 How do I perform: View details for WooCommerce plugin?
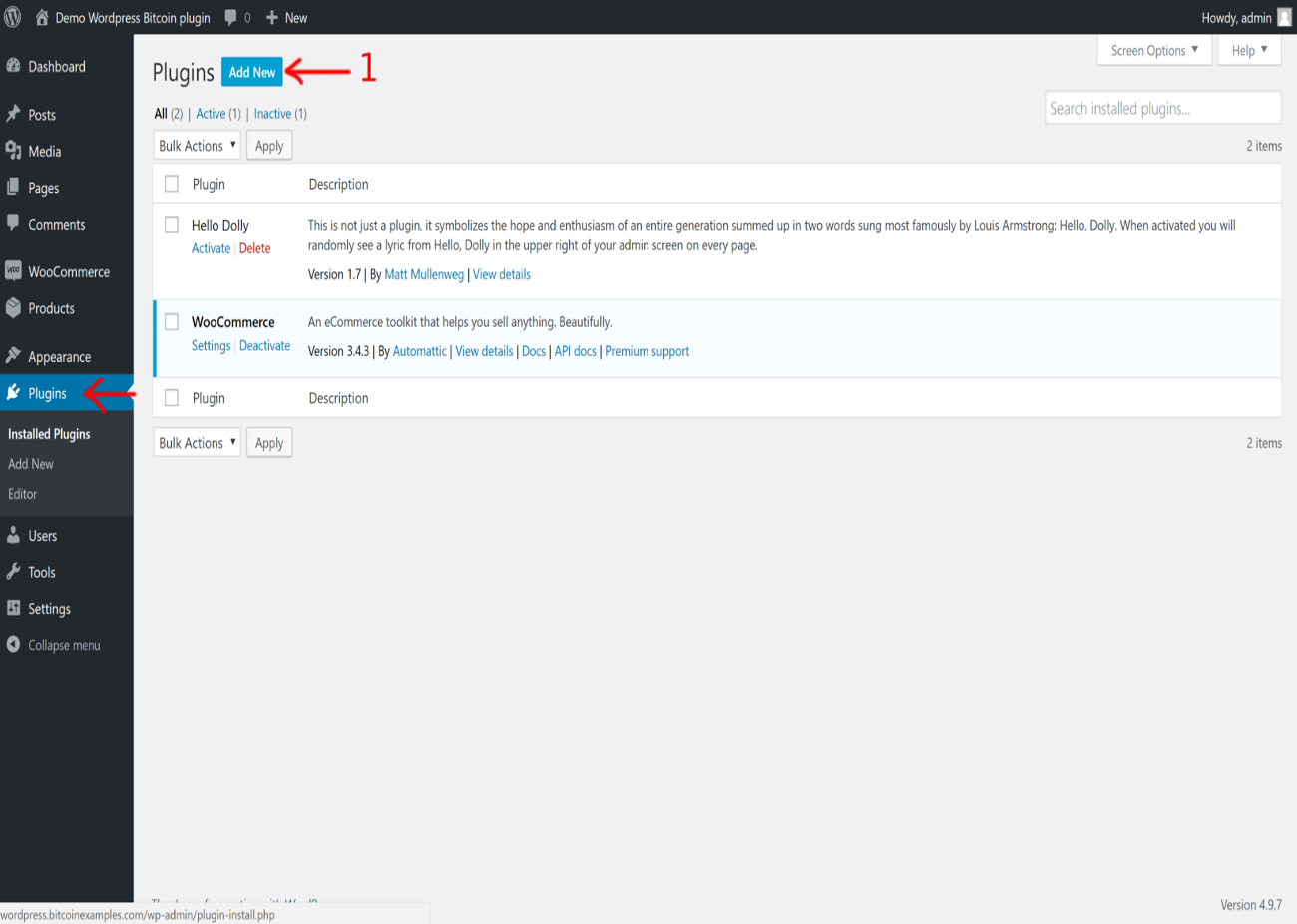(484, 351)
